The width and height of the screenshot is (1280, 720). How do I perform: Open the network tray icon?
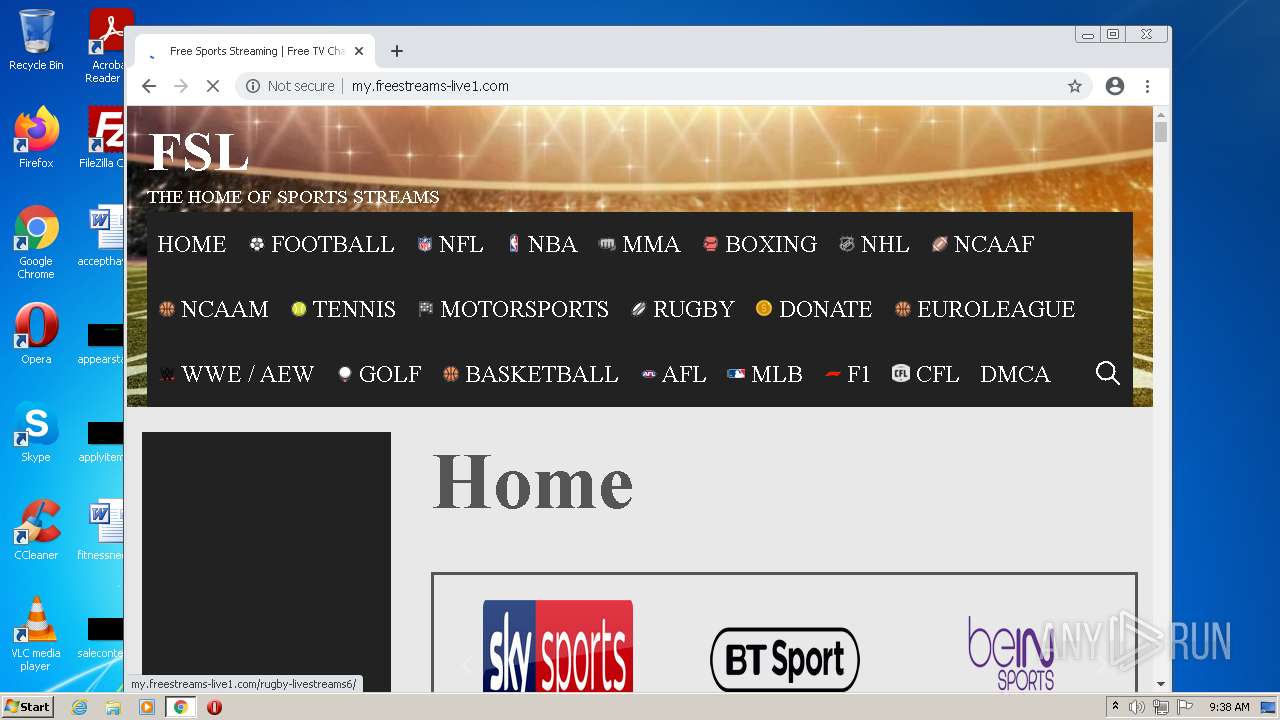1161,707
